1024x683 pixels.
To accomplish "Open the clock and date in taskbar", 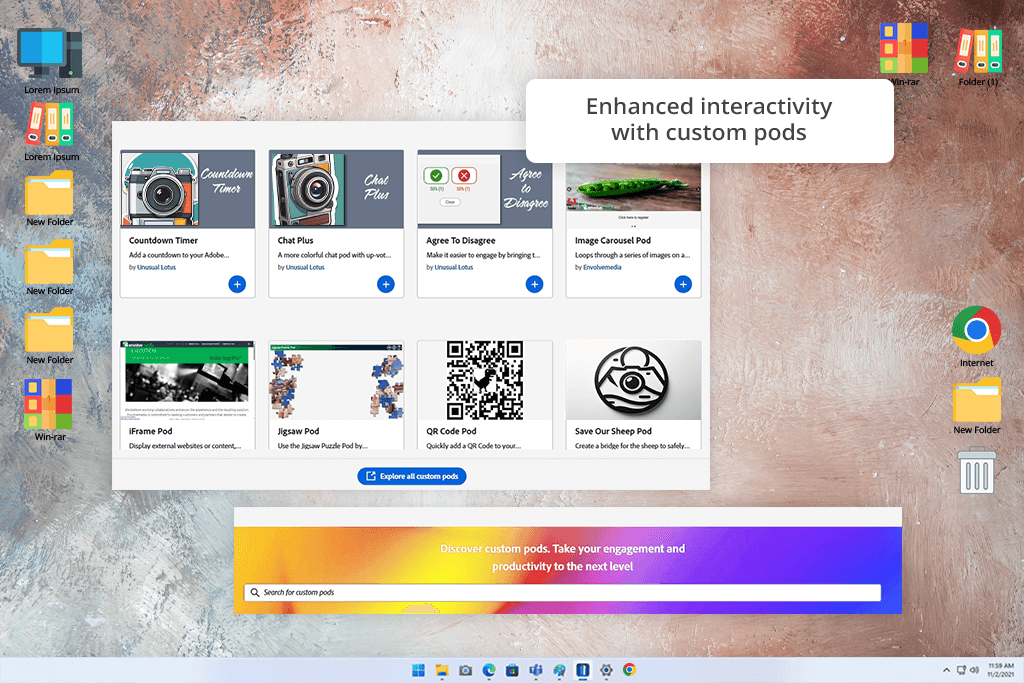I will pos(1000,669).
